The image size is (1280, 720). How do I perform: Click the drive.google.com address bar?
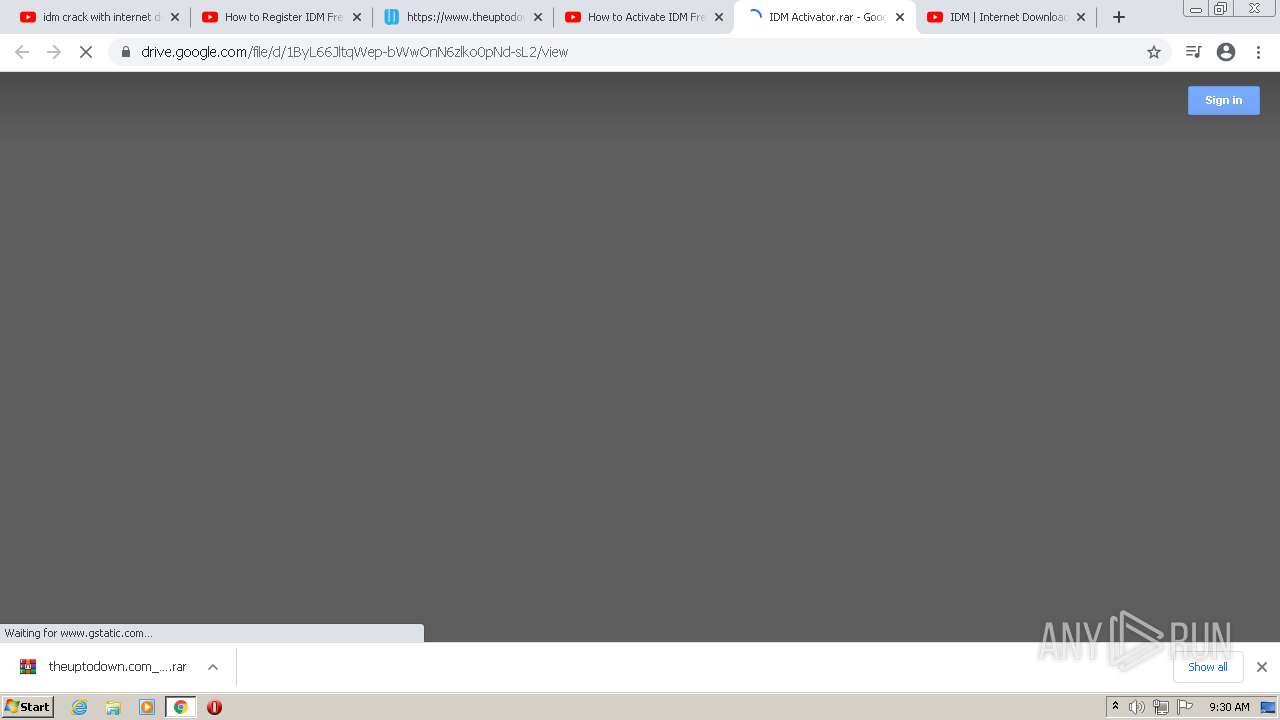click(x=640, y=52)
